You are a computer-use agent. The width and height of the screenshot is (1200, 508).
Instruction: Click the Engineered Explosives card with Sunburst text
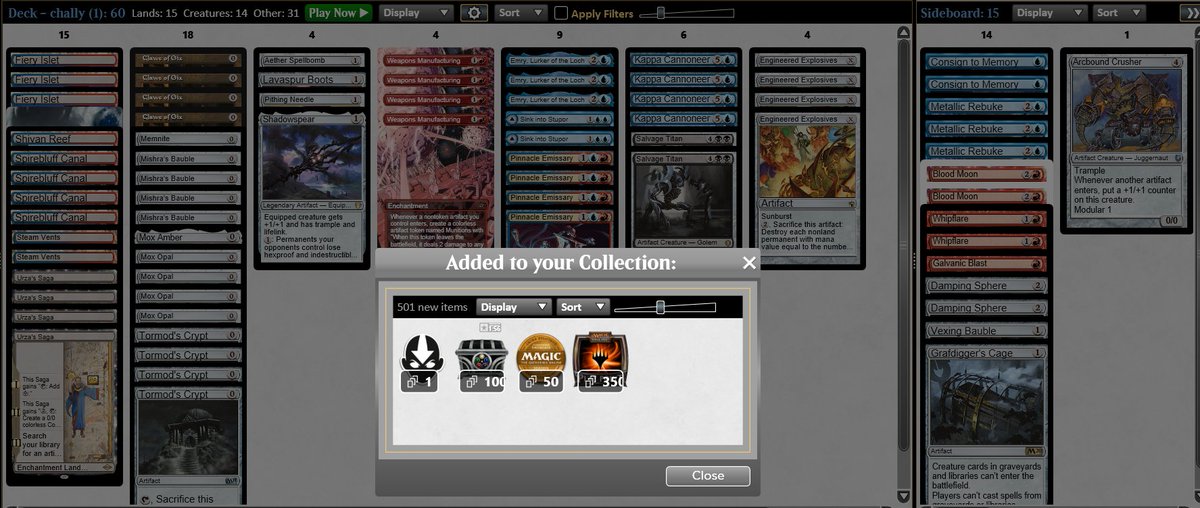point(808,190)
